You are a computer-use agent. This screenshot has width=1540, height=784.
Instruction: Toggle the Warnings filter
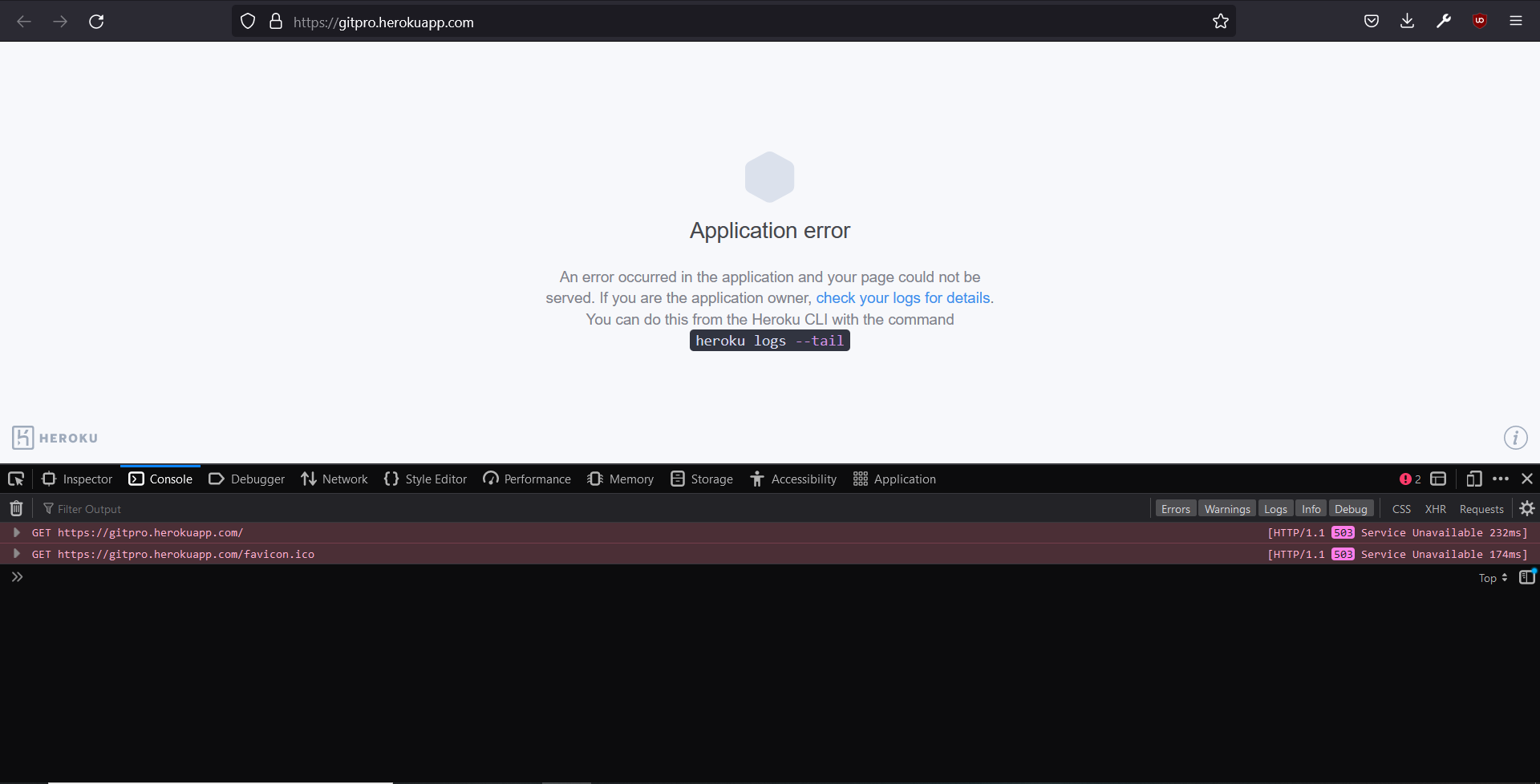click(1227, 508)
